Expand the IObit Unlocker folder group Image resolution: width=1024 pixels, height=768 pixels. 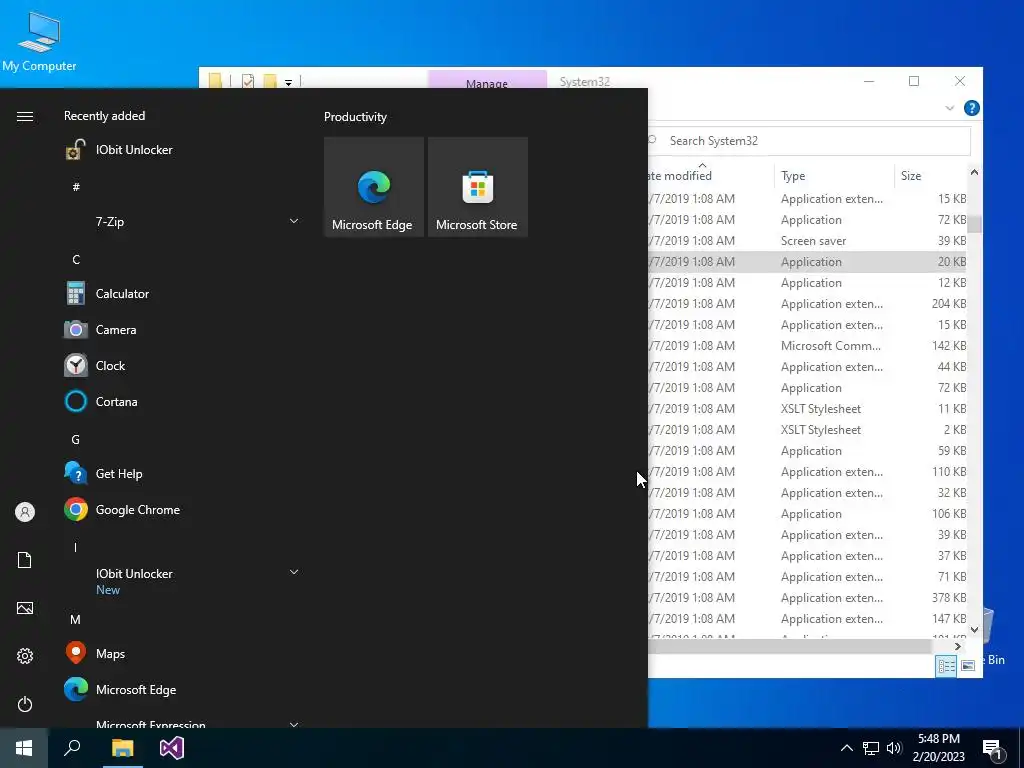click(x=294, y=572)
